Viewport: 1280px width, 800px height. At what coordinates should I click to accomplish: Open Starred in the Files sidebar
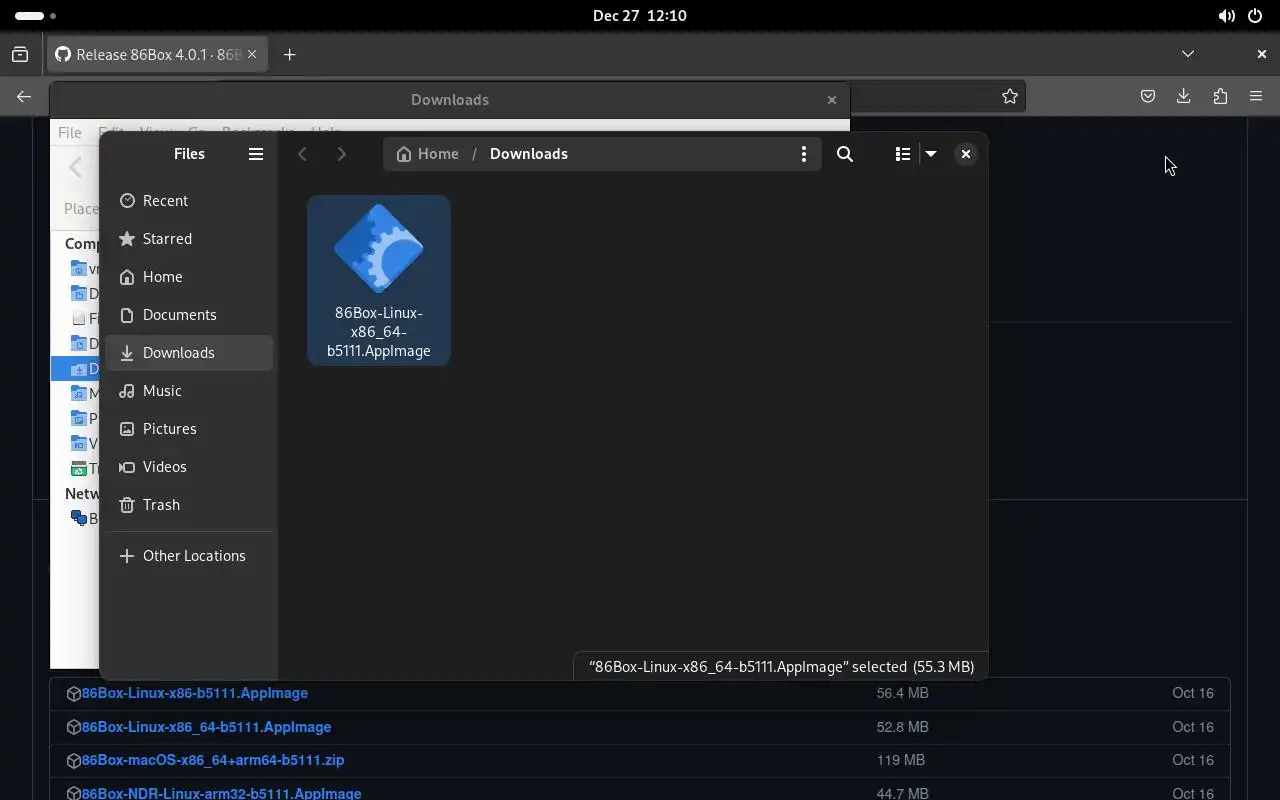[x=189, y=239]
